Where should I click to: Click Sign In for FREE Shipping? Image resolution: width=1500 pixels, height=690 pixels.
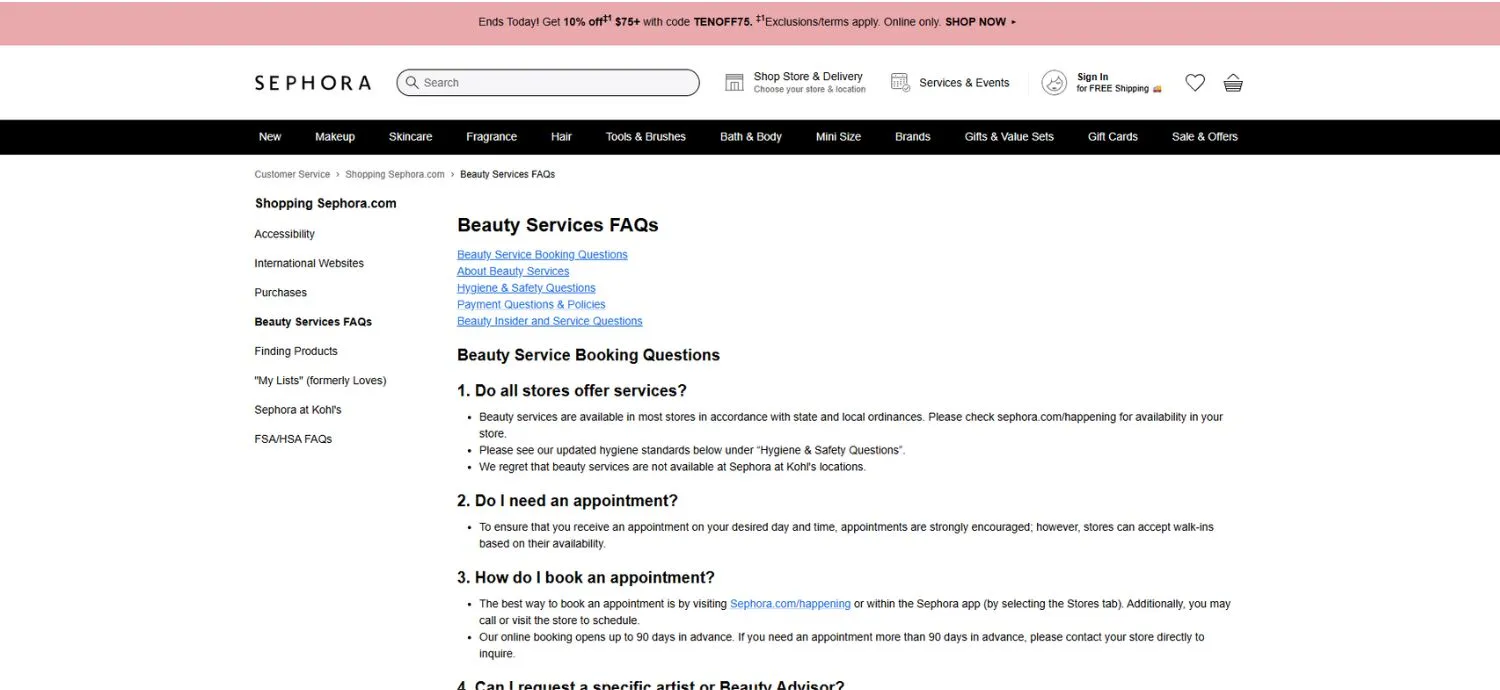(1102, 83)
